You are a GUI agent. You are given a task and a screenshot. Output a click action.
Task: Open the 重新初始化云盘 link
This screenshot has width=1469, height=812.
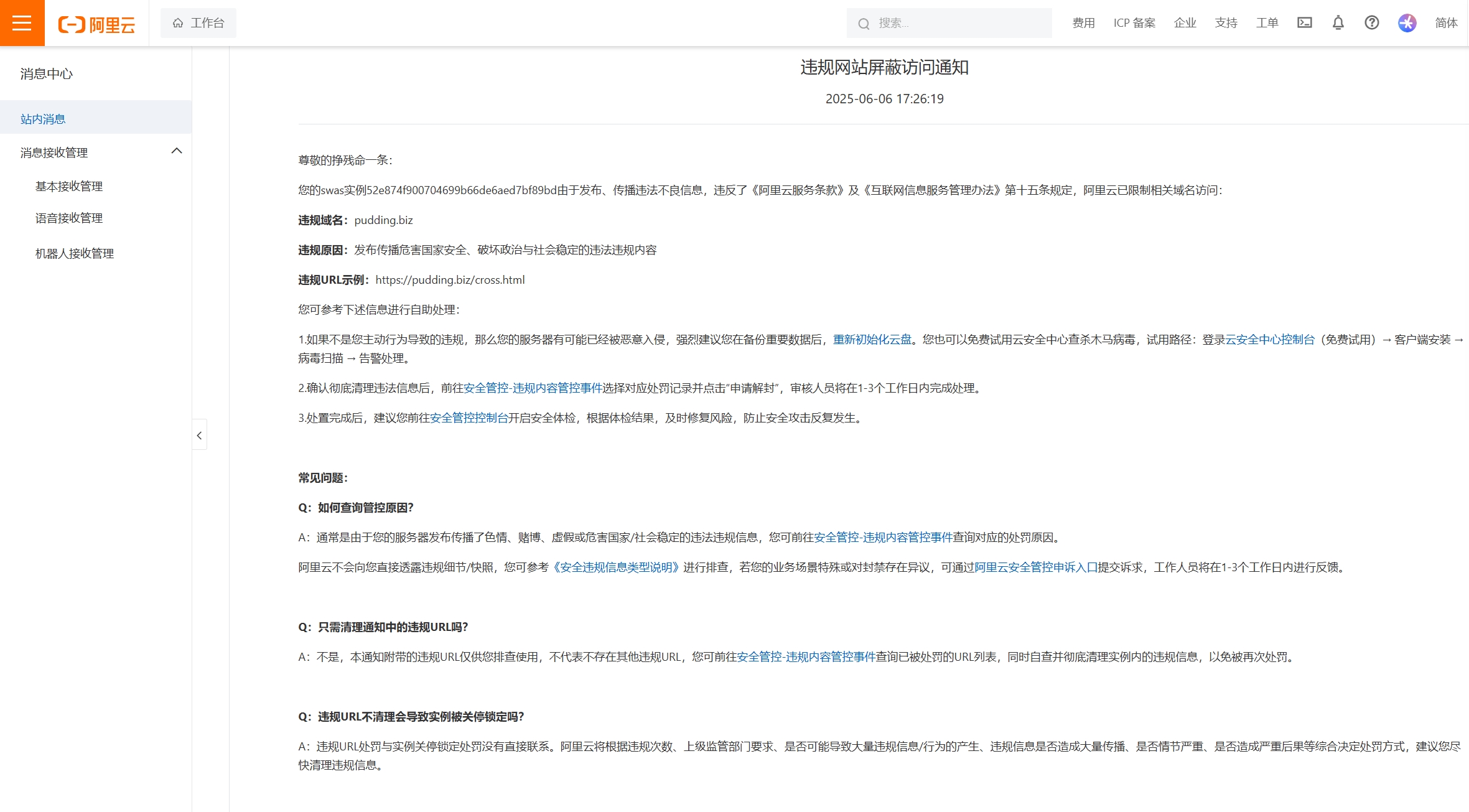[872, 339]
